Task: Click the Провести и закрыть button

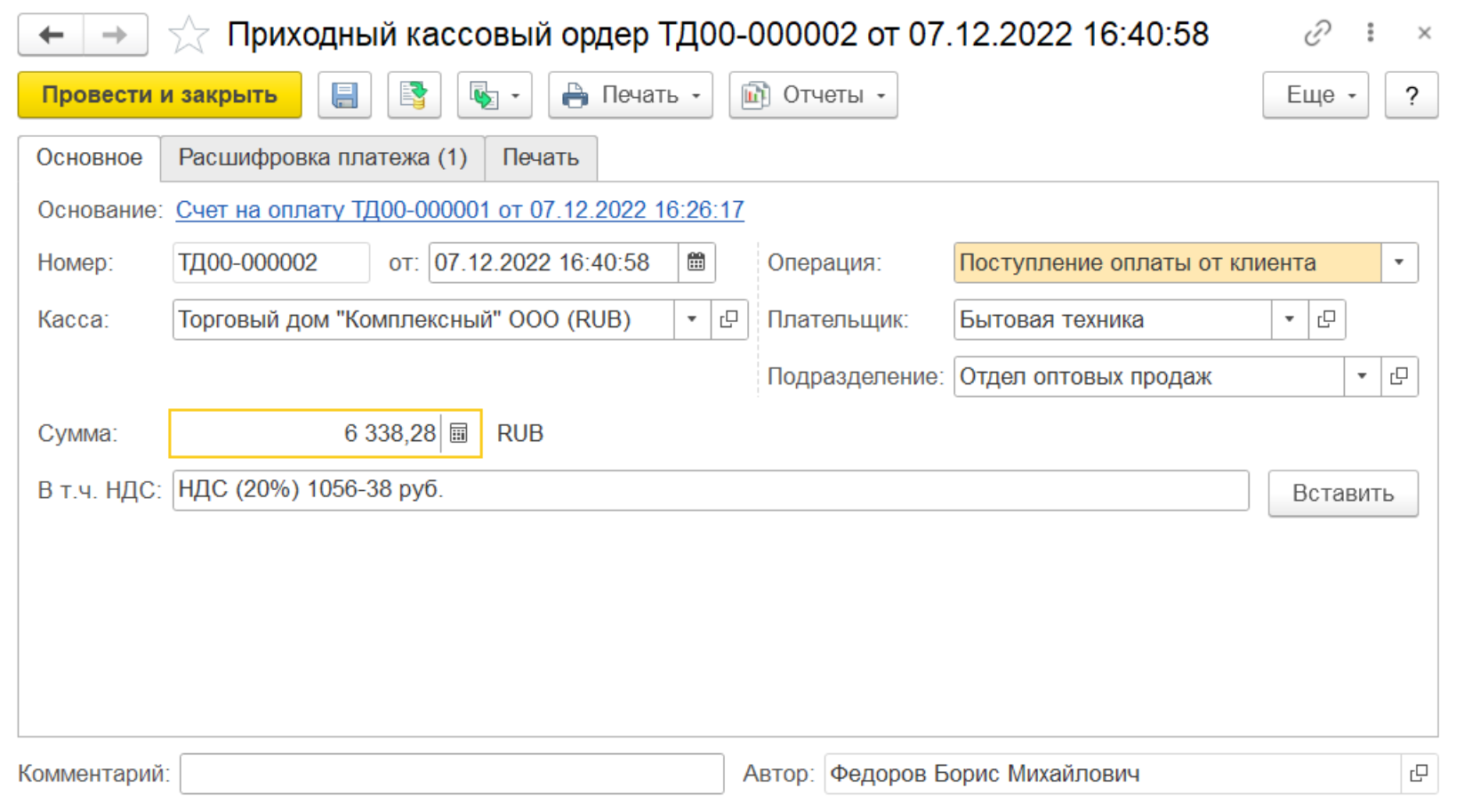Action: [159, 95]
